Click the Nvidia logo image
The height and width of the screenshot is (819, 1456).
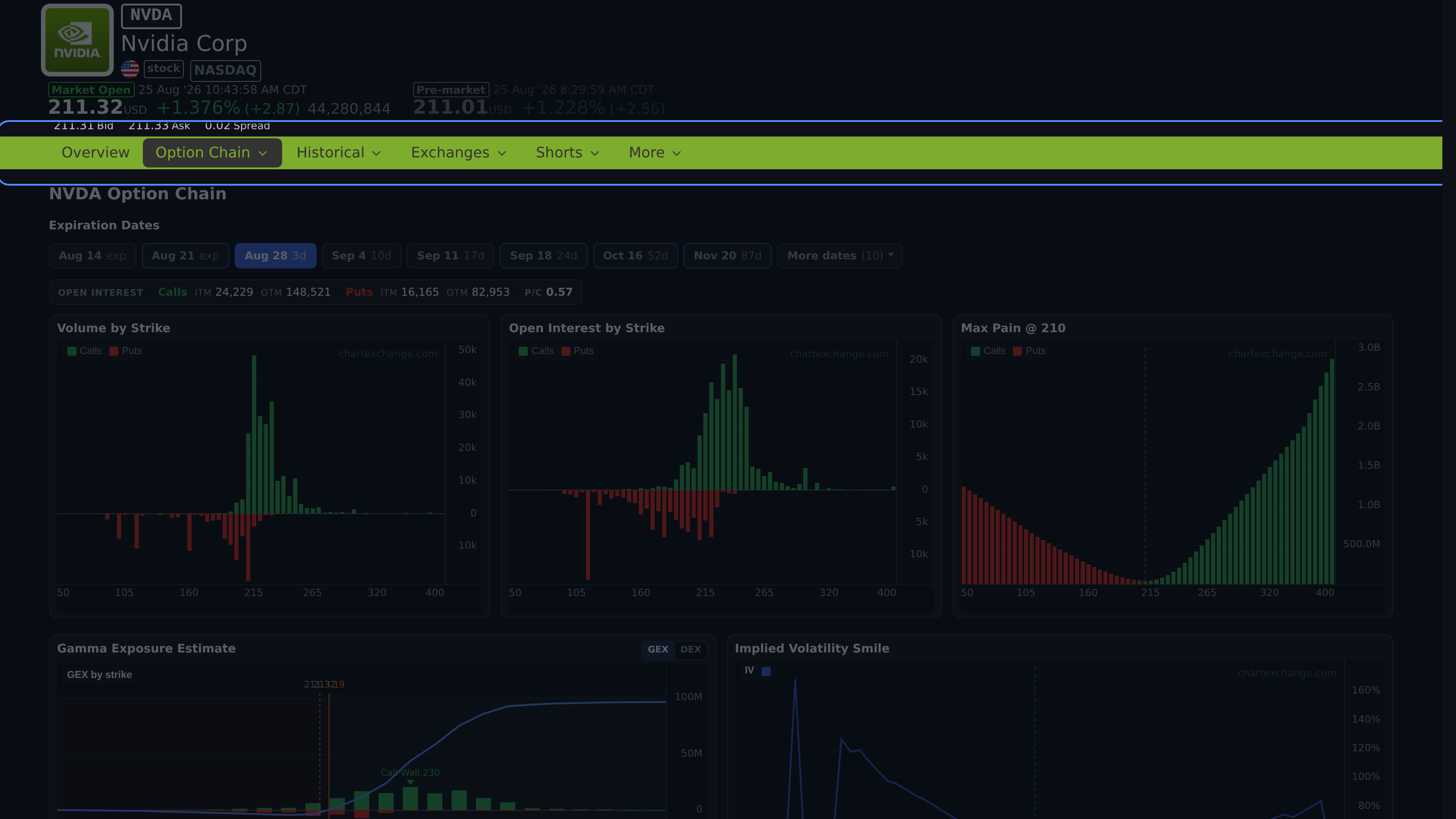tap(77, 40)
